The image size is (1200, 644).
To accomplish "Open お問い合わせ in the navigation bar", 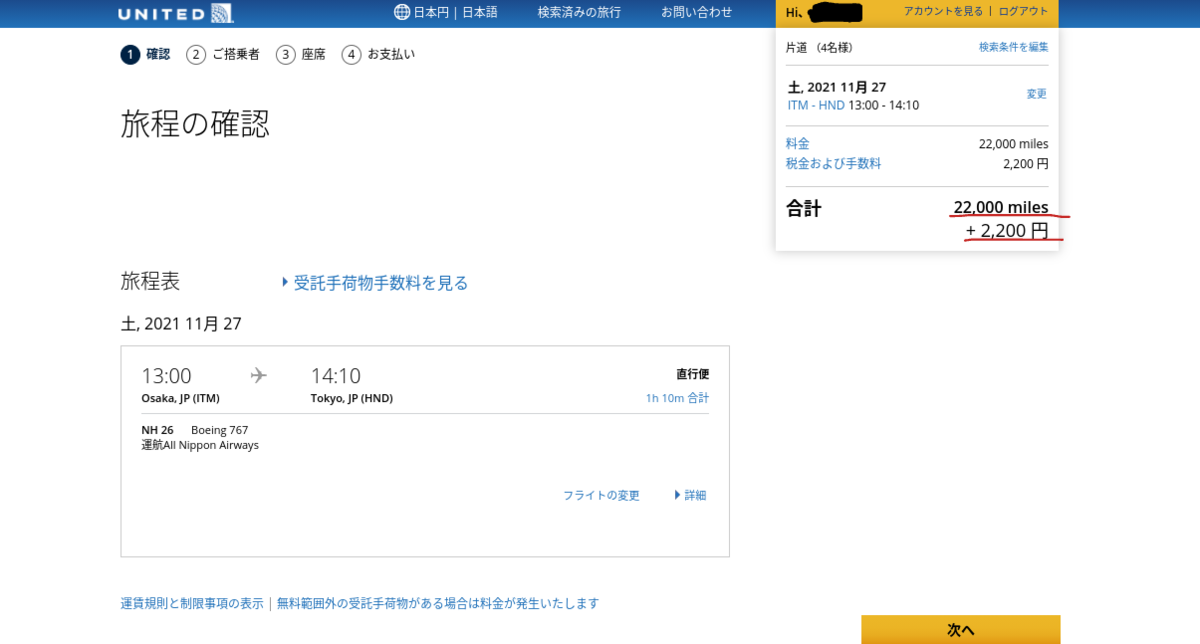I will tap(695, 14).
